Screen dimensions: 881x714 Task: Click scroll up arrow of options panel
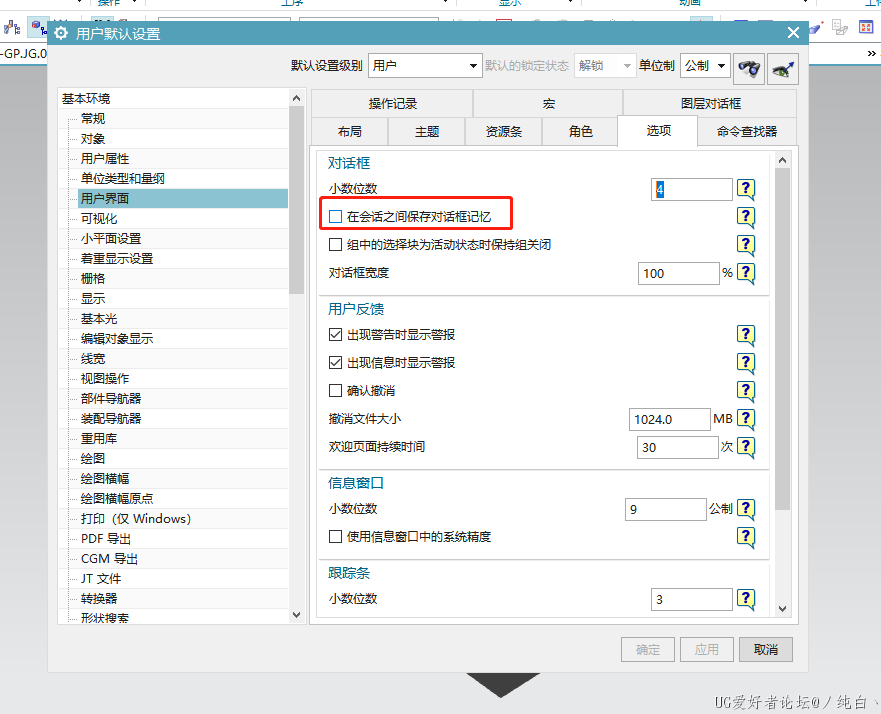click(783, 161)
